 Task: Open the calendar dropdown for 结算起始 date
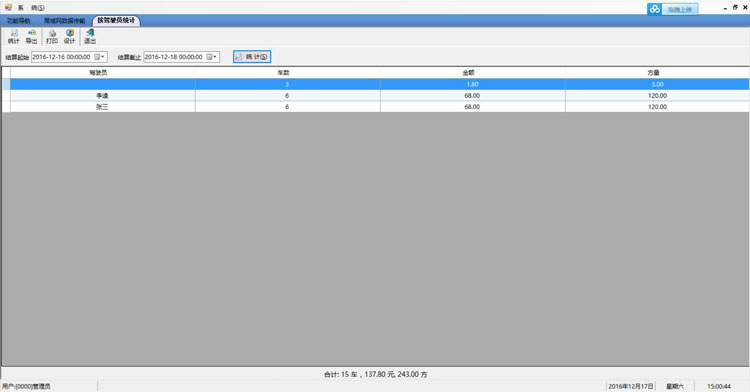[99, 57]
